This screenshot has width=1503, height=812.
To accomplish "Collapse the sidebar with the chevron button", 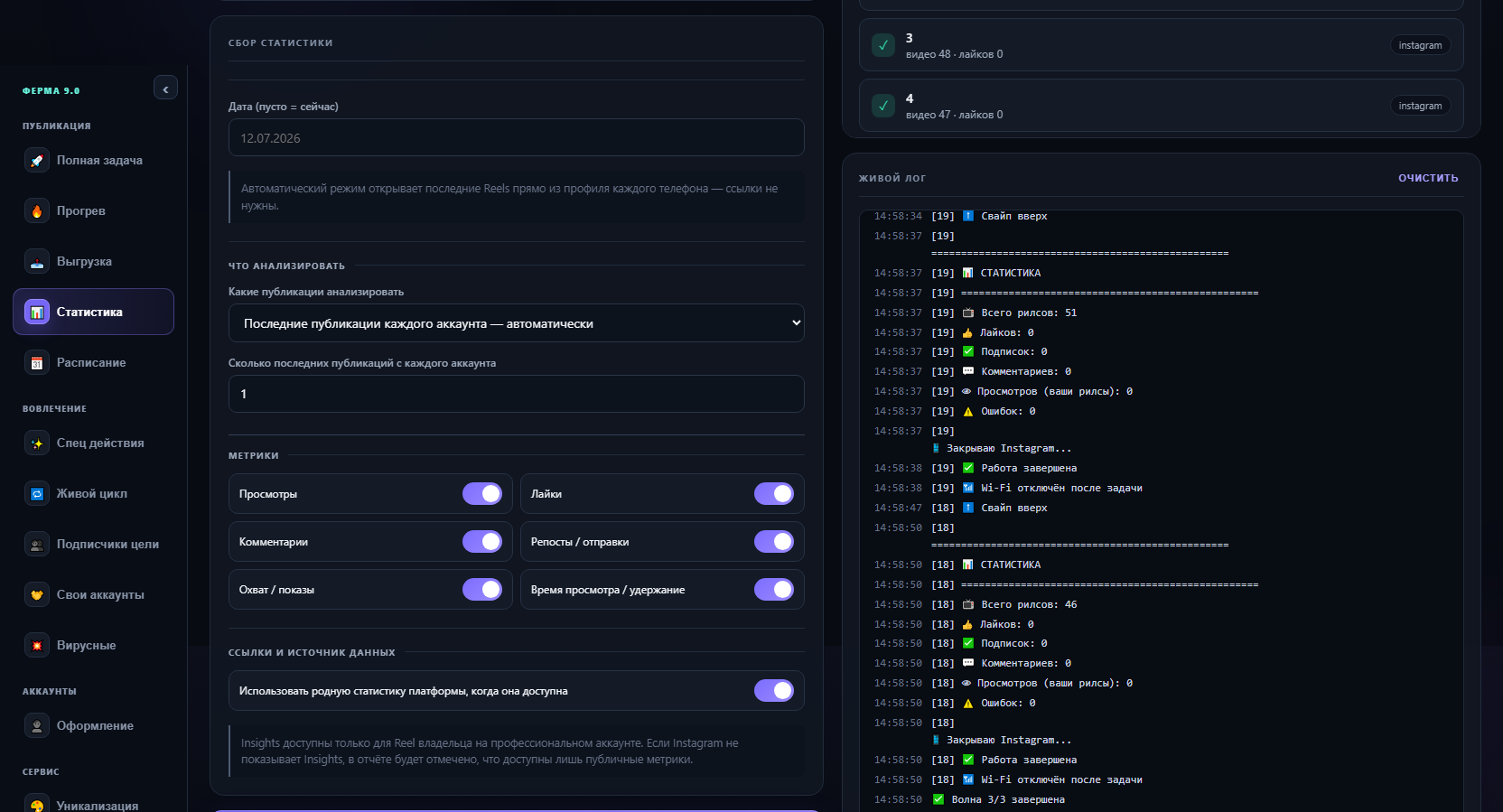I will tap(165, 89).
